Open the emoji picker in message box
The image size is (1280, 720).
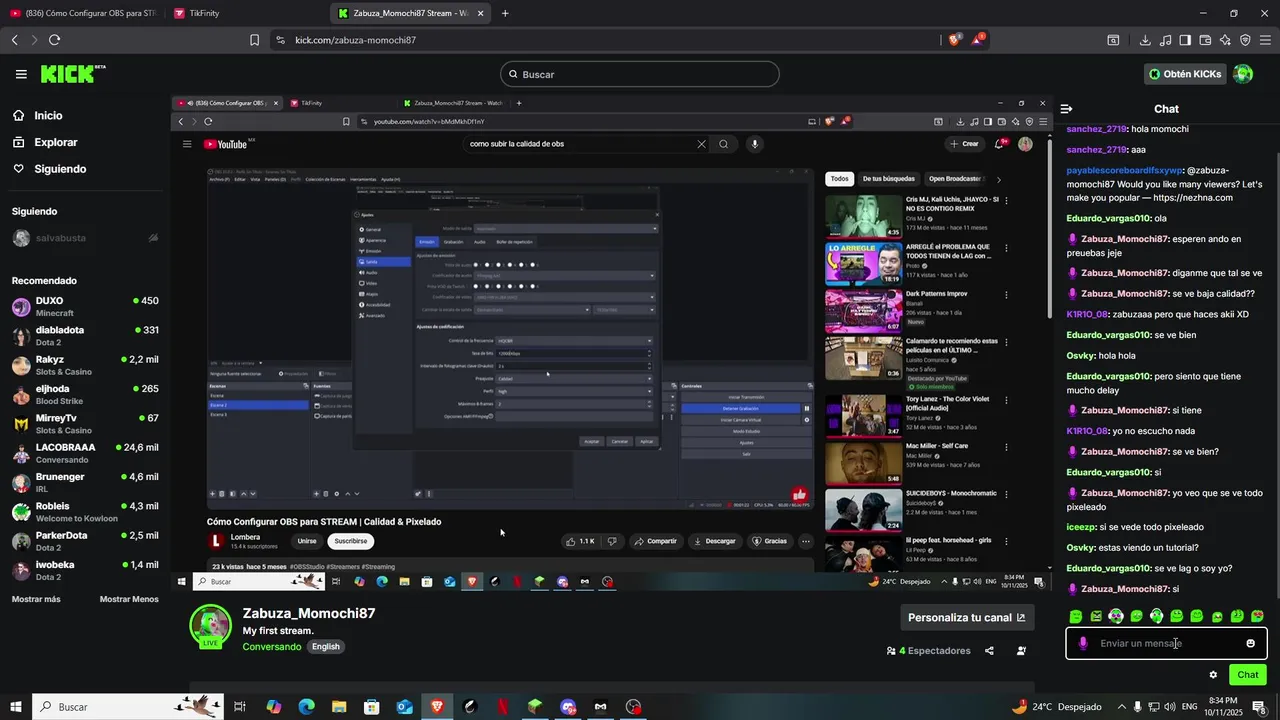point(1250,643)
